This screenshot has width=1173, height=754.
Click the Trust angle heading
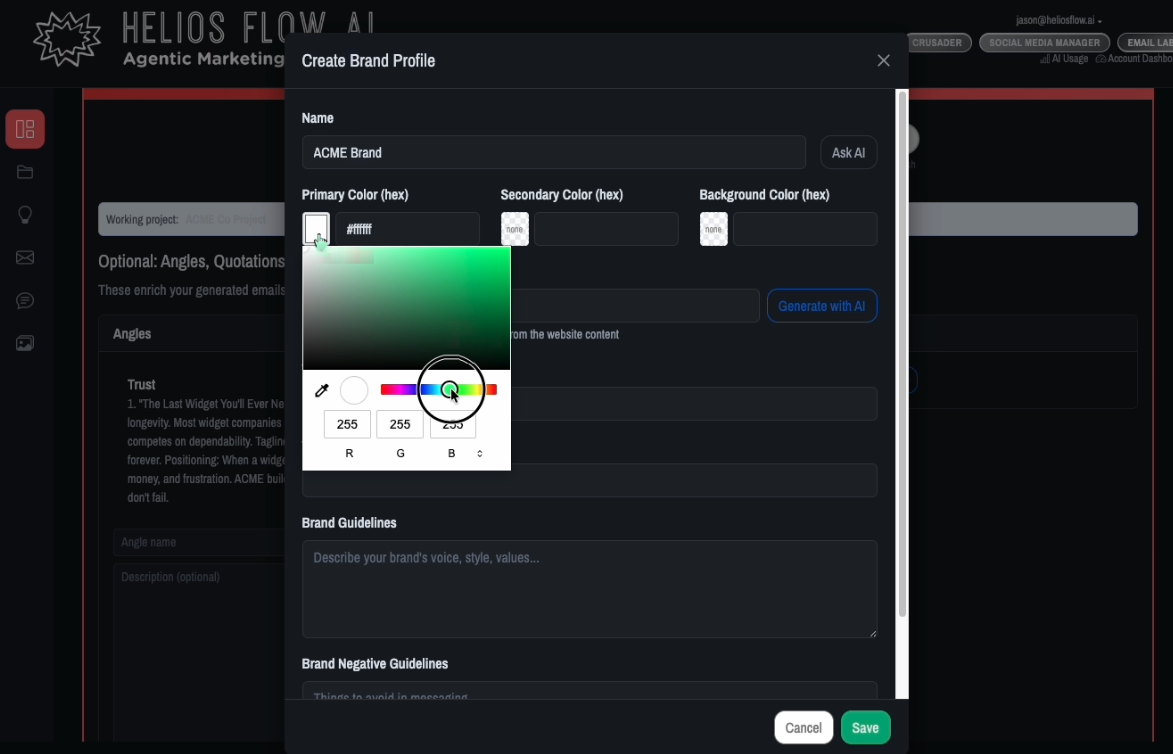141,384
